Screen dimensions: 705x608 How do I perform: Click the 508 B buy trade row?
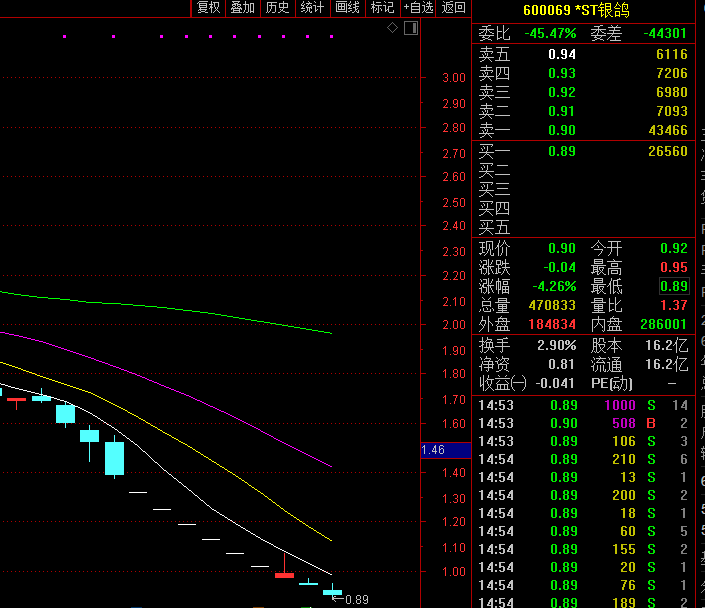[x=583, y=423]
